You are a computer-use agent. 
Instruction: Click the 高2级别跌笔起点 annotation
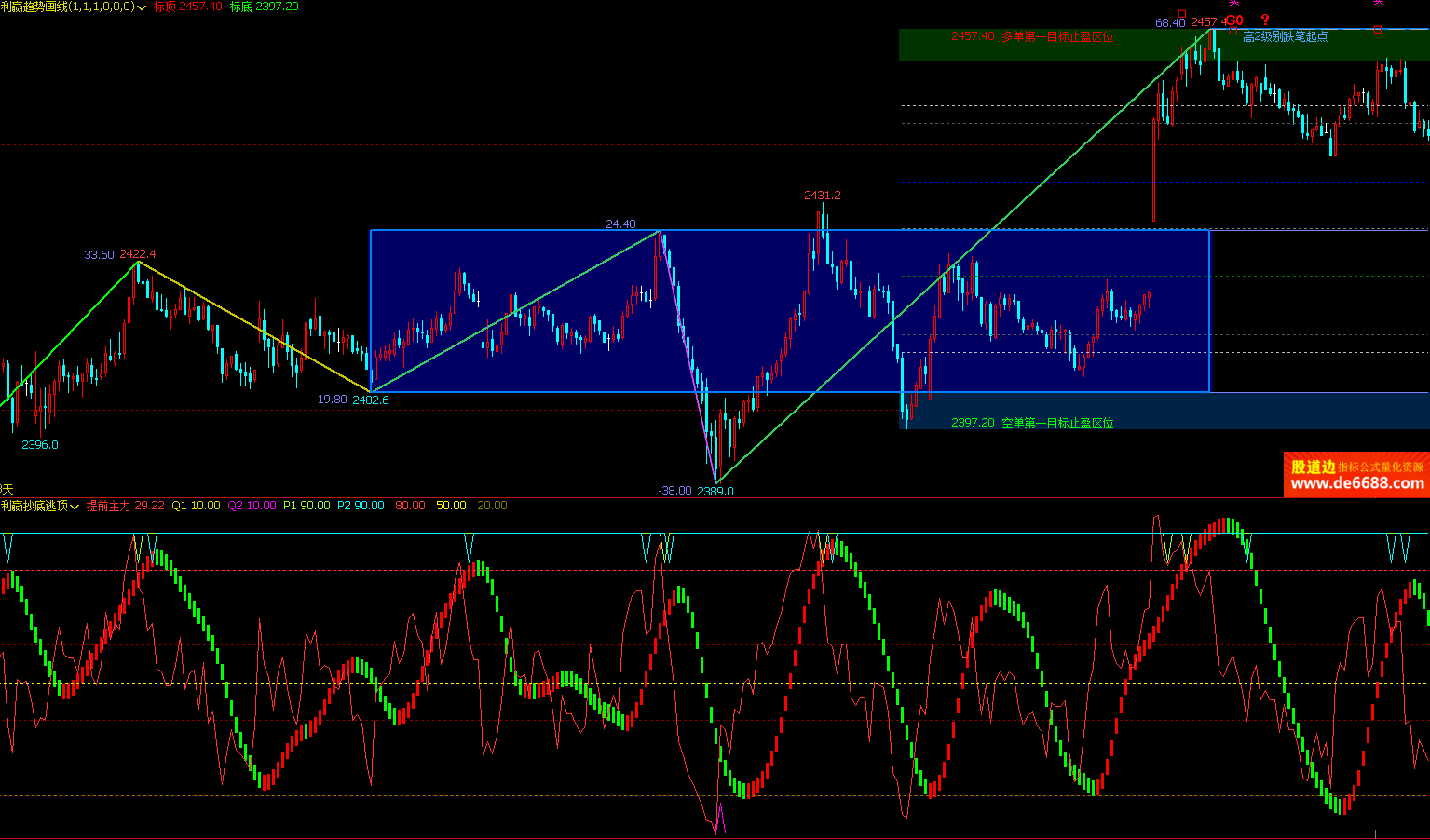[x=1285, y=37]
